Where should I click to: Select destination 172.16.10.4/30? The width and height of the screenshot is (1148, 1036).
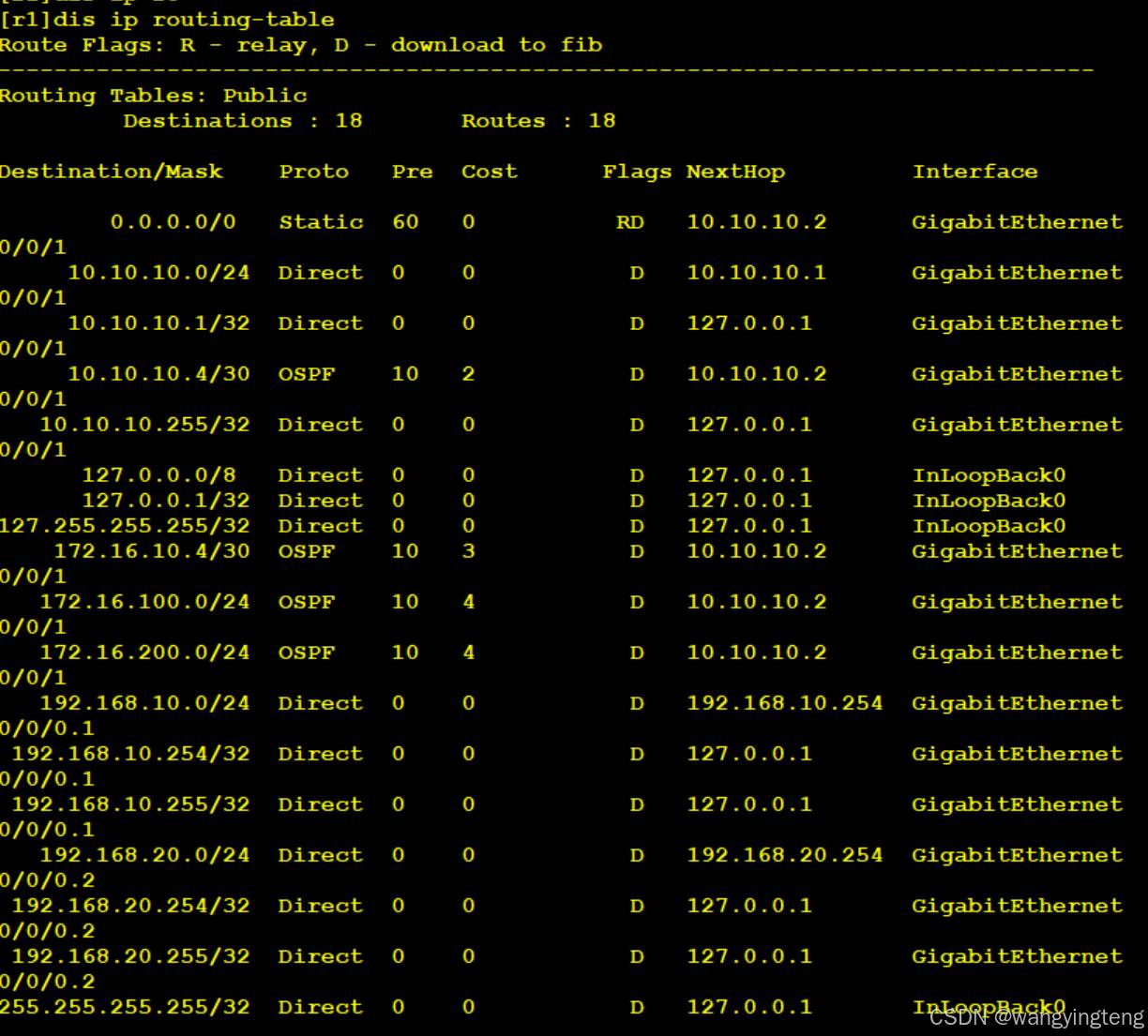coord(152,550)
